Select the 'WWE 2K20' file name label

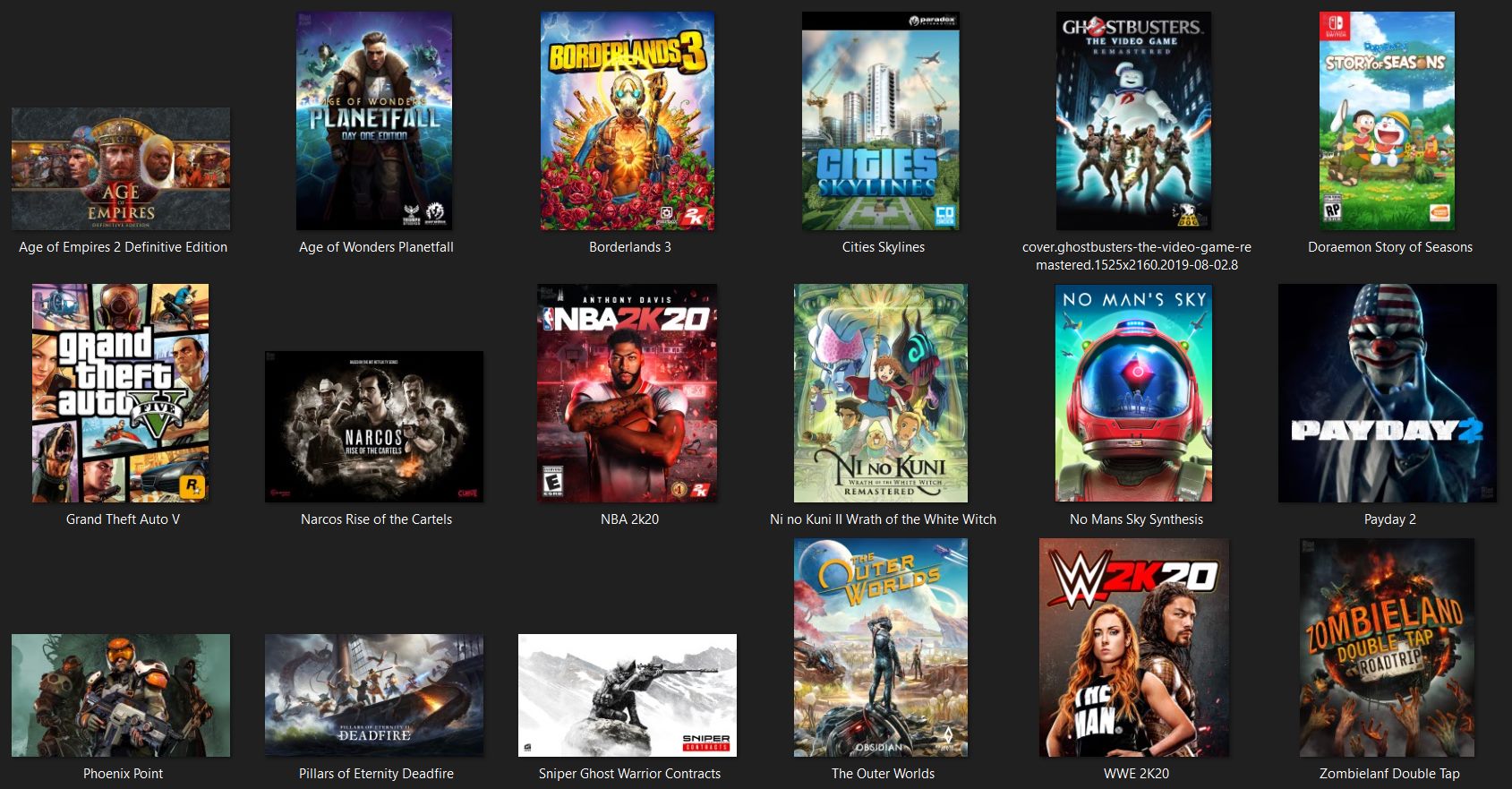1137,774
